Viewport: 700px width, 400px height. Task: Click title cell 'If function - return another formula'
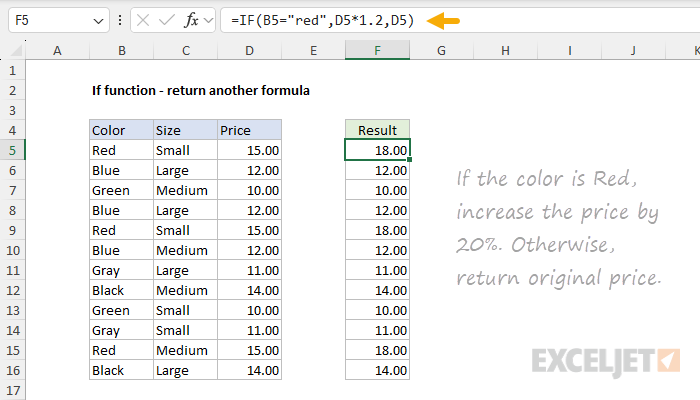click(x=200, y=91)
